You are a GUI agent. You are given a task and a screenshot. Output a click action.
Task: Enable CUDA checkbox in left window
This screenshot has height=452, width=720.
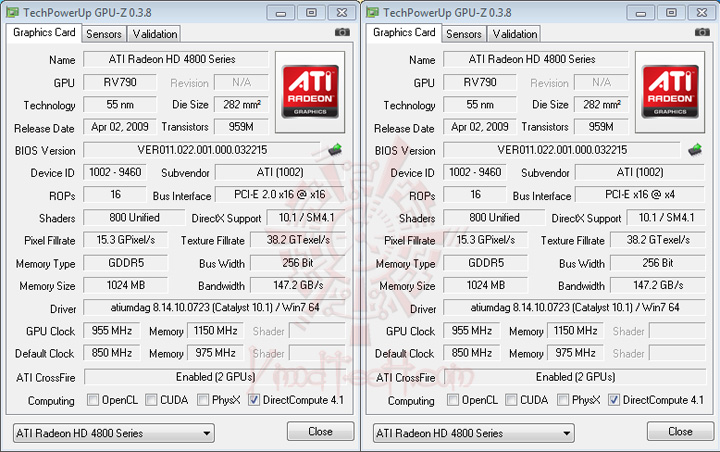tap(151, 400)
